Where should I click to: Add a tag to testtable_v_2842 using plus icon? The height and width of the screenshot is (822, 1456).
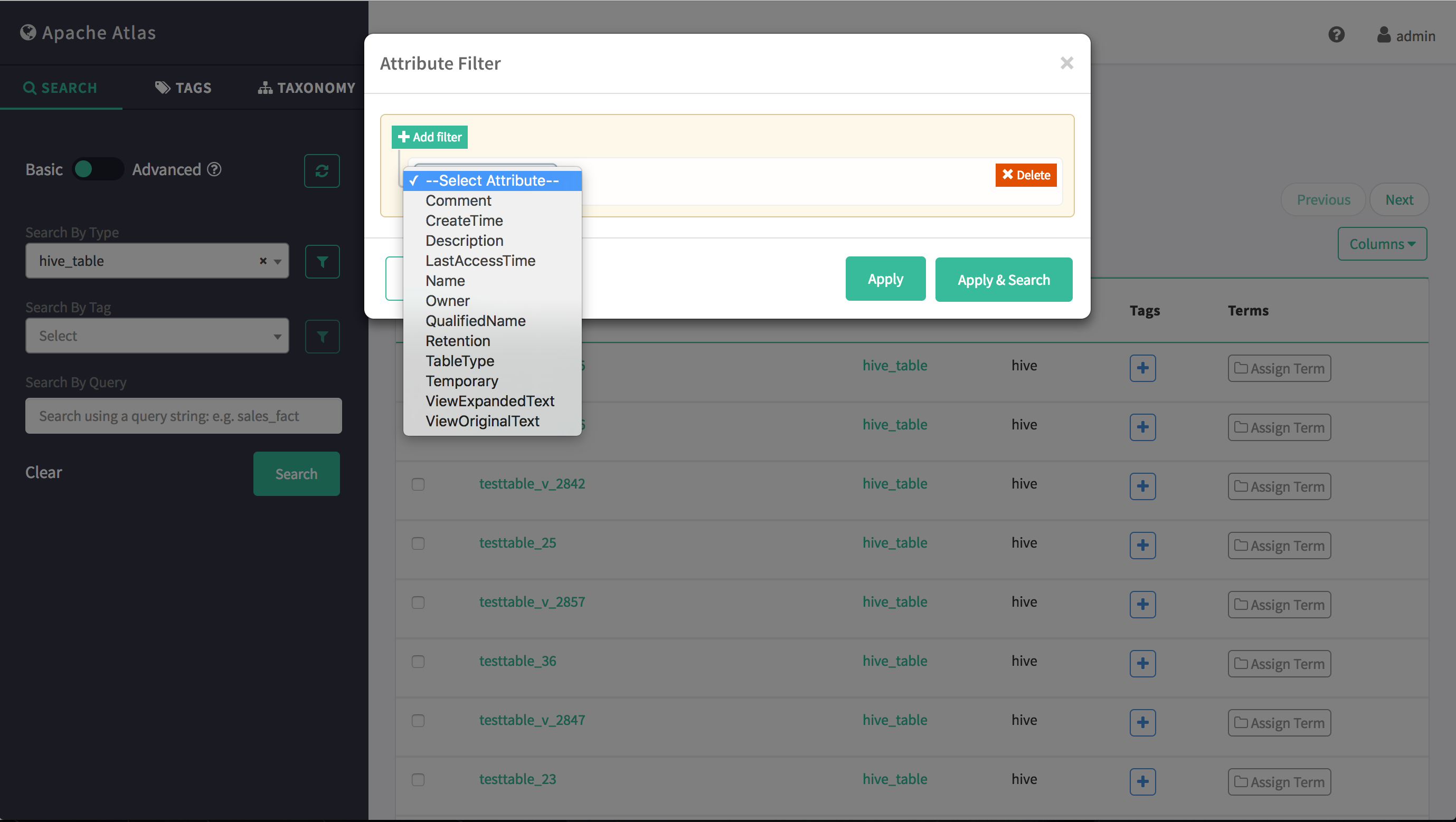pyautogui.click(x=1143, y=486)
